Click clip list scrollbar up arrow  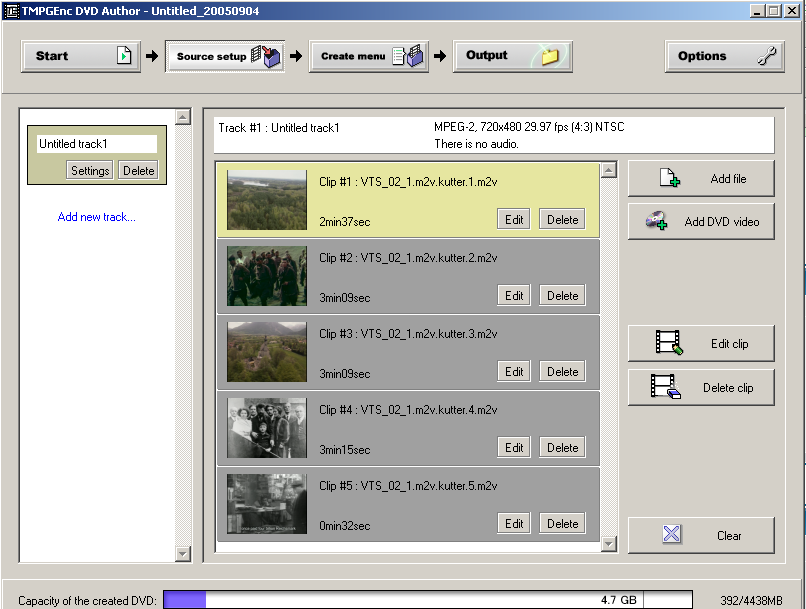click(609, 170)
